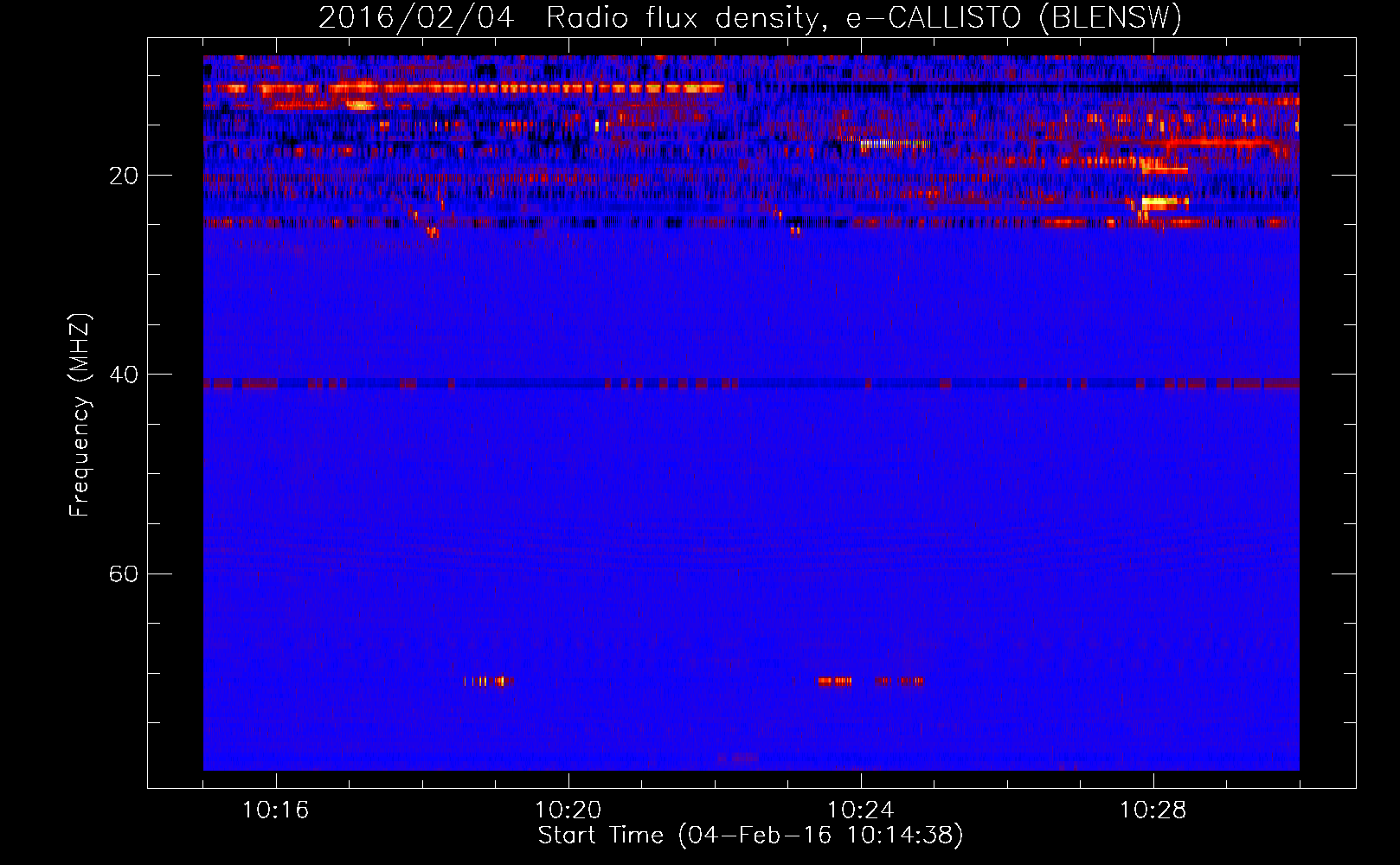Image resolution: width=1400 pixels, height=865 pixels.
Task: Click the 'Start Time (04-Feb-16 10:14:38)' axis label
Action: coord(750,836)
